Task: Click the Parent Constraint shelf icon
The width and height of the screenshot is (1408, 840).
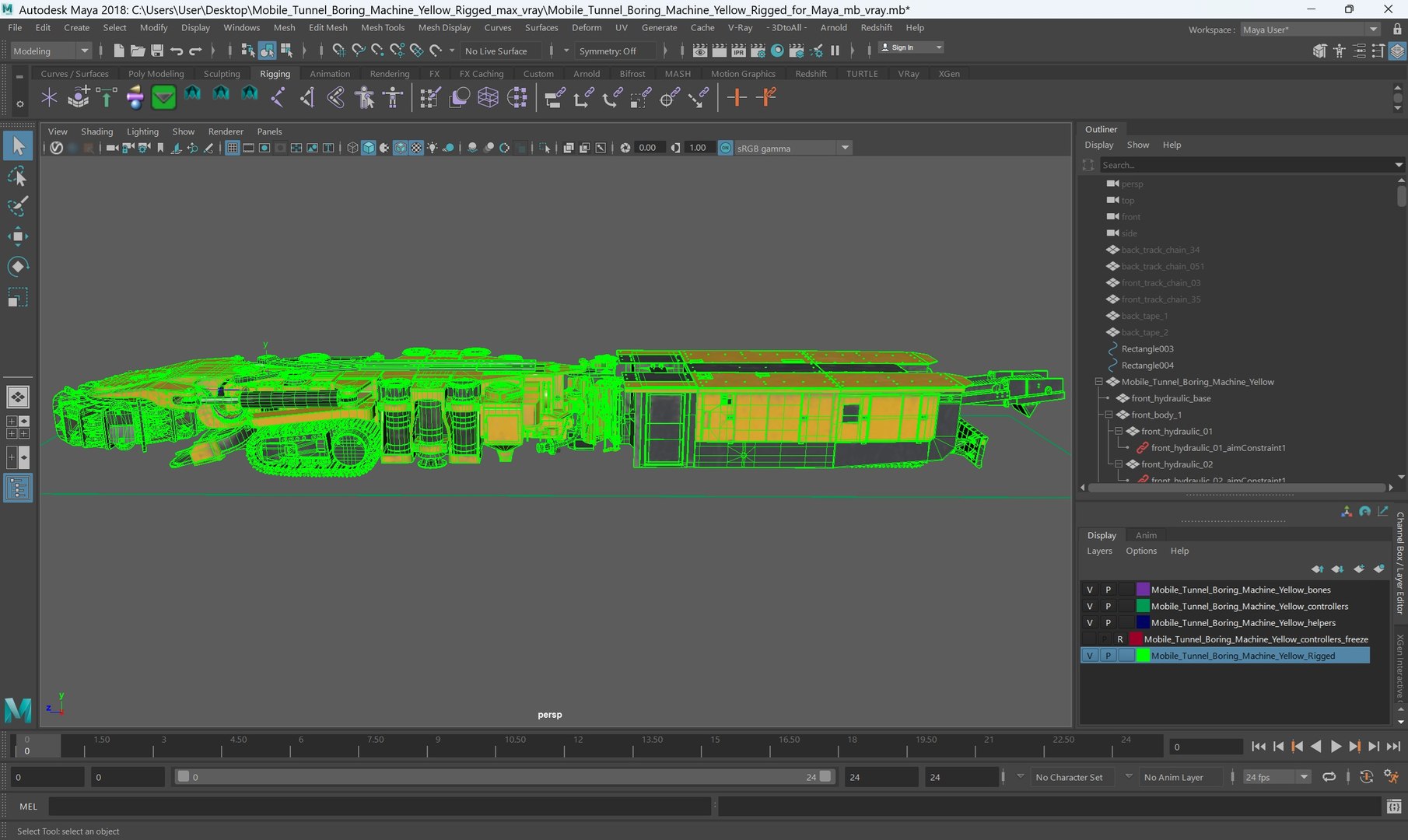Action: pyautogui.click(x=555, y=97)
